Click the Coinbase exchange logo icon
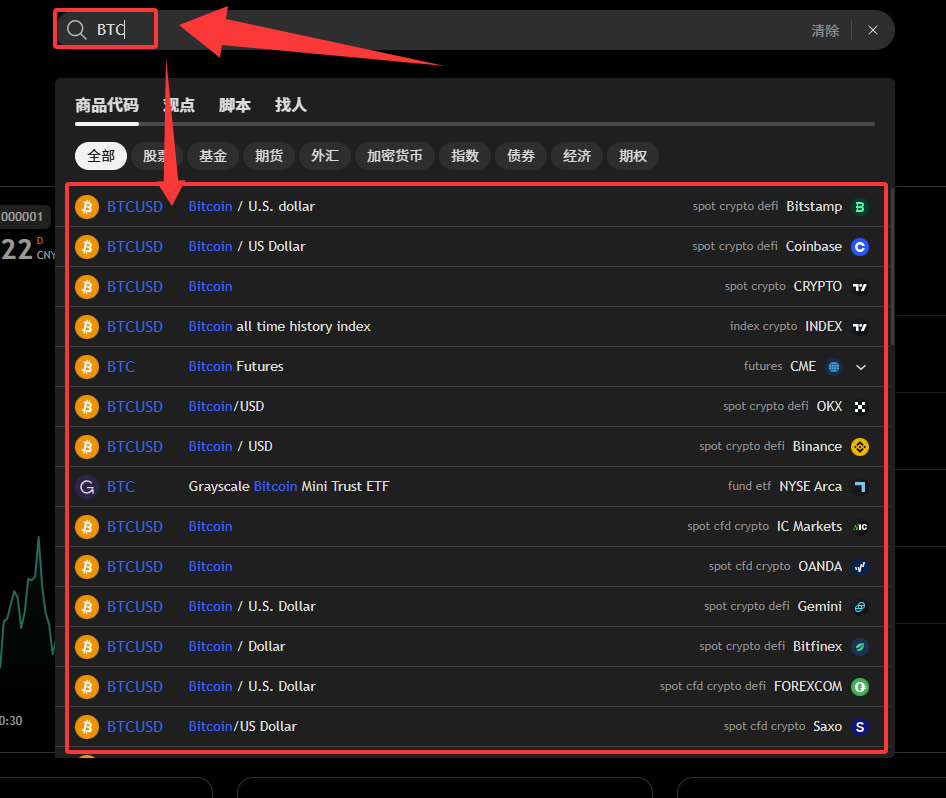This screenshot has height=798, width=946. point(860,247)
